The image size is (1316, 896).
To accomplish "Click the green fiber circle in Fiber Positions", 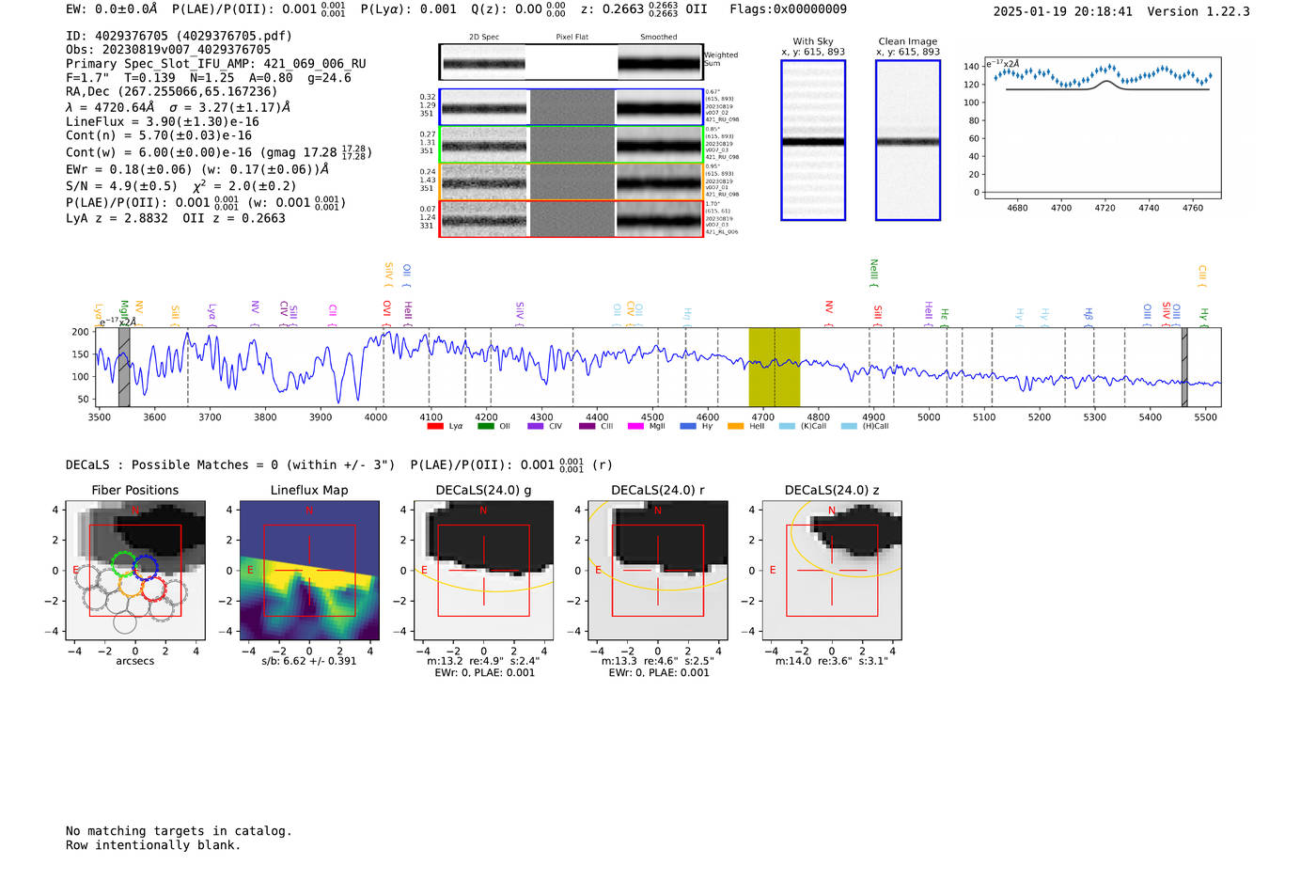I will point(123,564).
